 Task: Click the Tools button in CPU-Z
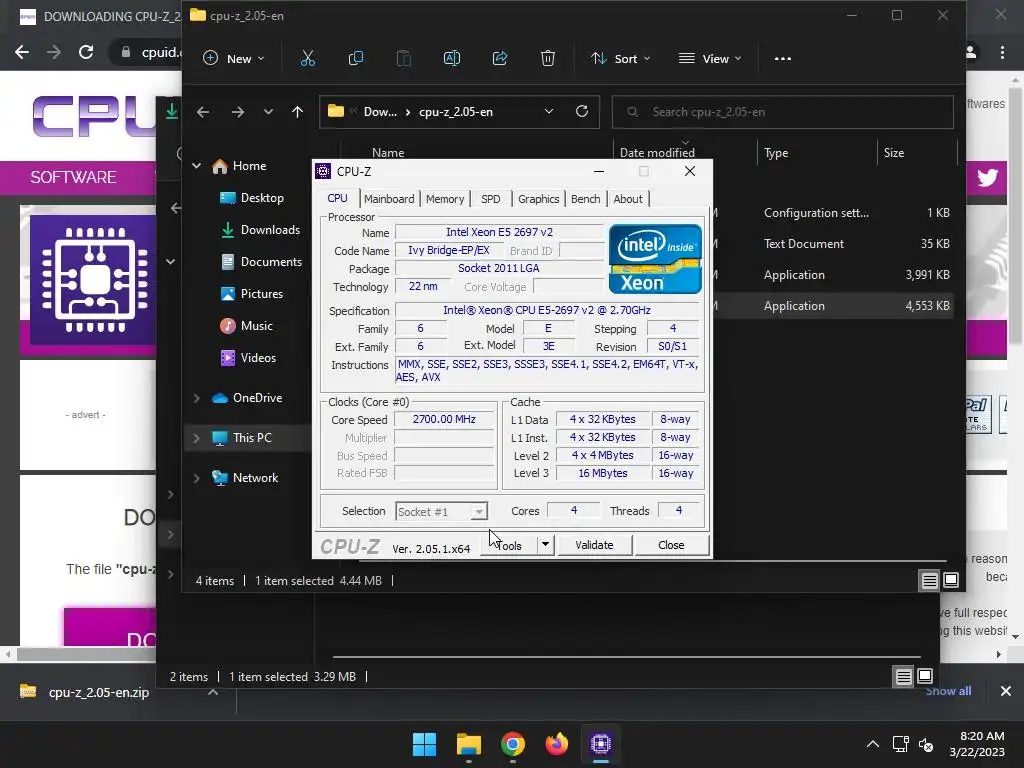point(510,545)
